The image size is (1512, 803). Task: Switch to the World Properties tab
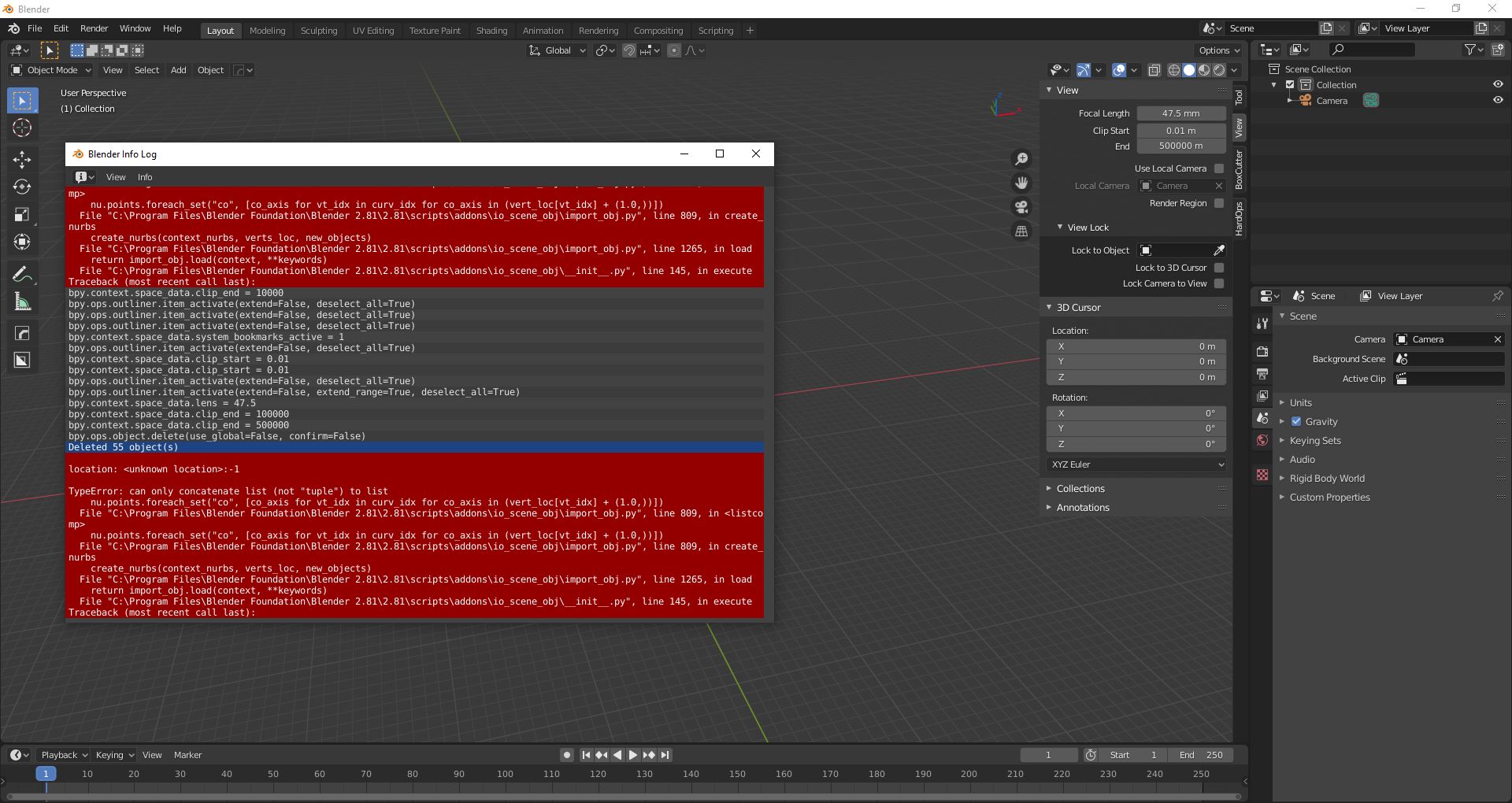(1262, 441)
